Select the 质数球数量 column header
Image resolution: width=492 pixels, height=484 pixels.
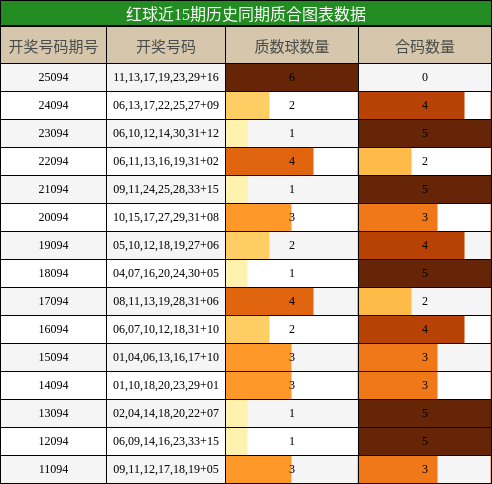click(292, 46)
